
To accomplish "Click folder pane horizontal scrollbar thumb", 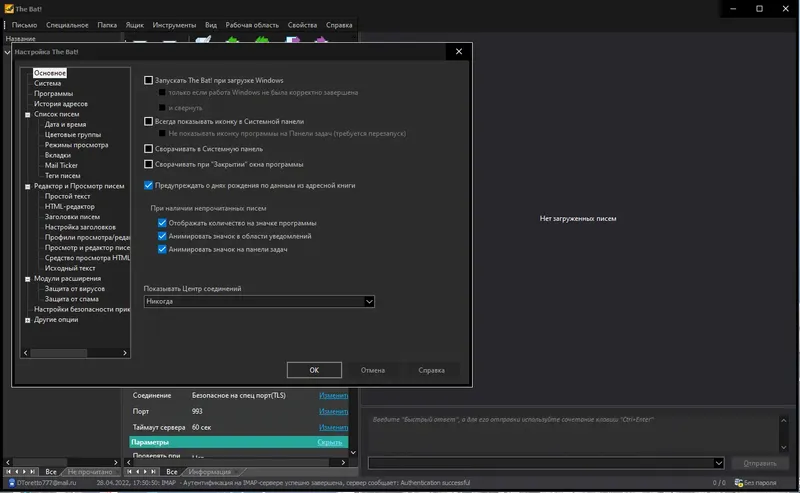I will [40, 462].
